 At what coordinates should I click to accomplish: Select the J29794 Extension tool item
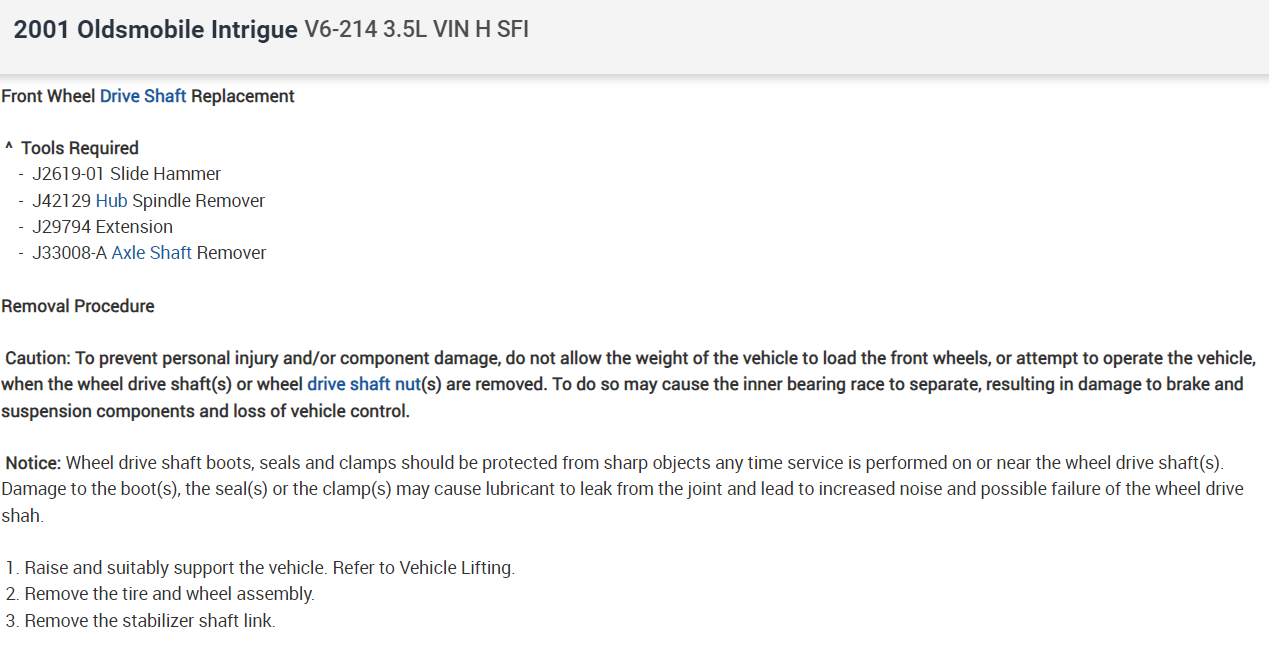tap(102, 227)
